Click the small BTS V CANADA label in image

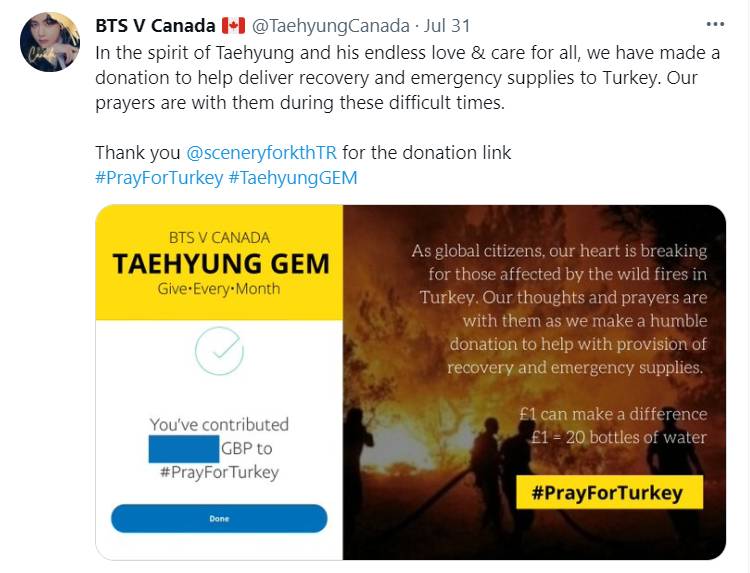tap(220, 237)
